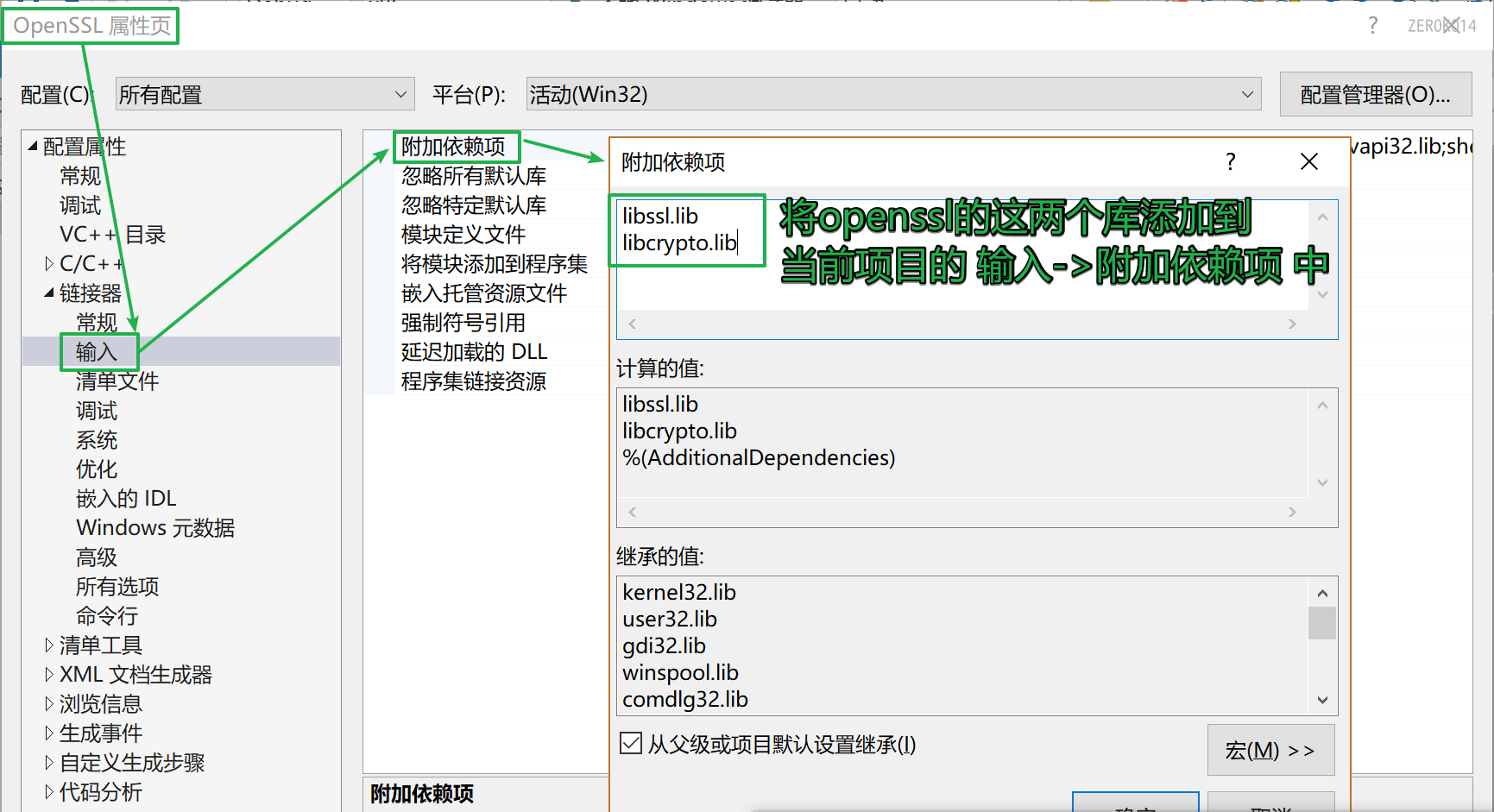Screen dimensions: 1494x812
Task: Expand the 浏览信息 tree node
Action: (x=49, y=703)
